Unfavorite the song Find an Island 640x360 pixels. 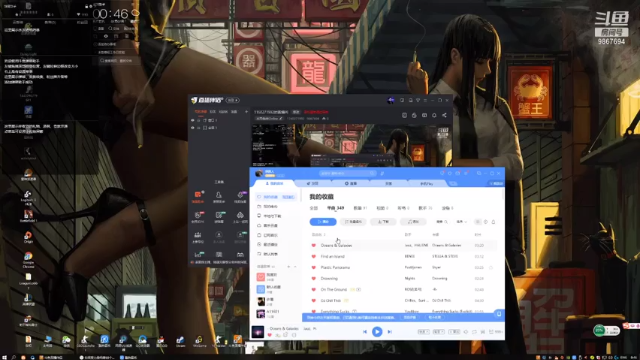pyautogui.click(x=313, y=256)
